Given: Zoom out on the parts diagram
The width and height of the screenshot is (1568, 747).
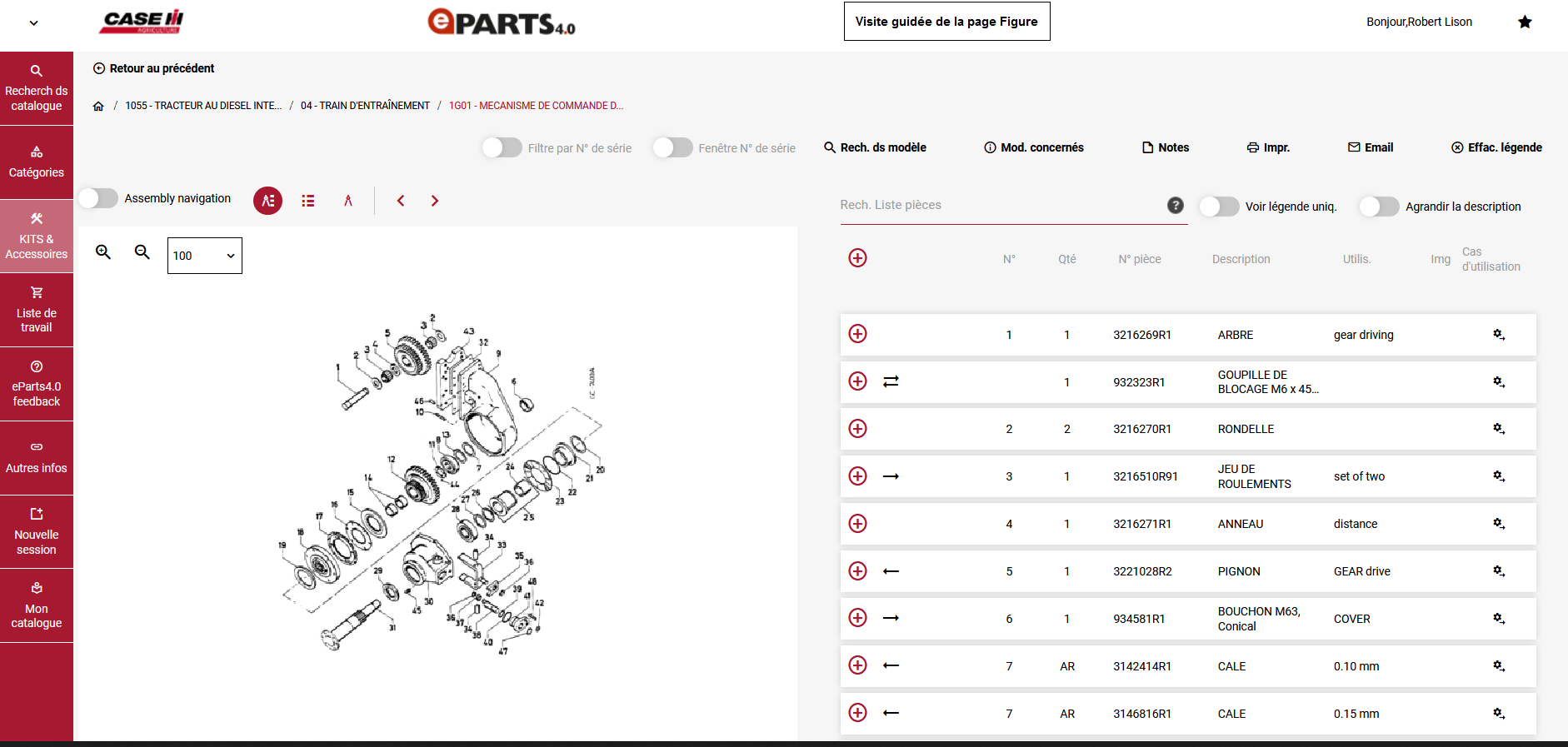Looking at the screenshot, I should click(x=142, y=251).
